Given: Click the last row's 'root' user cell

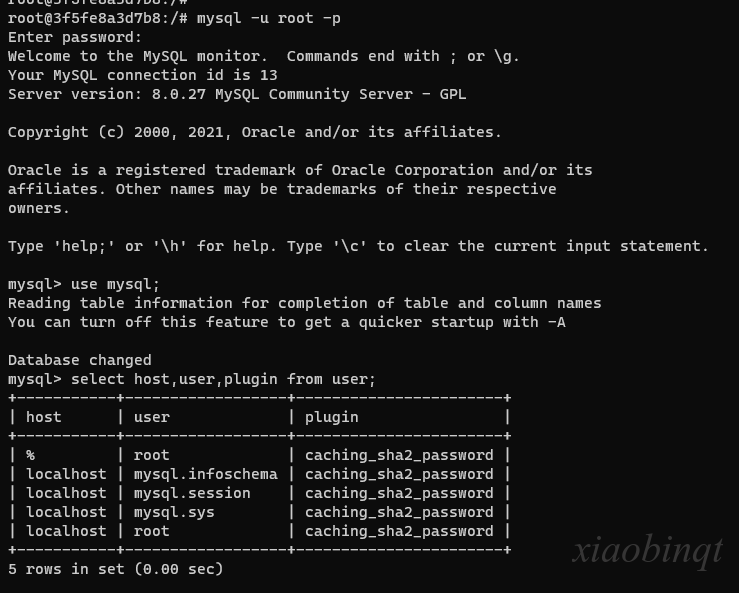Looking at the screenshot, I should pos(151,531).
